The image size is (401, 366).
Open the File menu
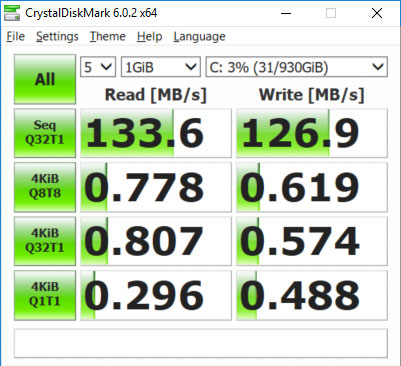[x=16, y=36]
